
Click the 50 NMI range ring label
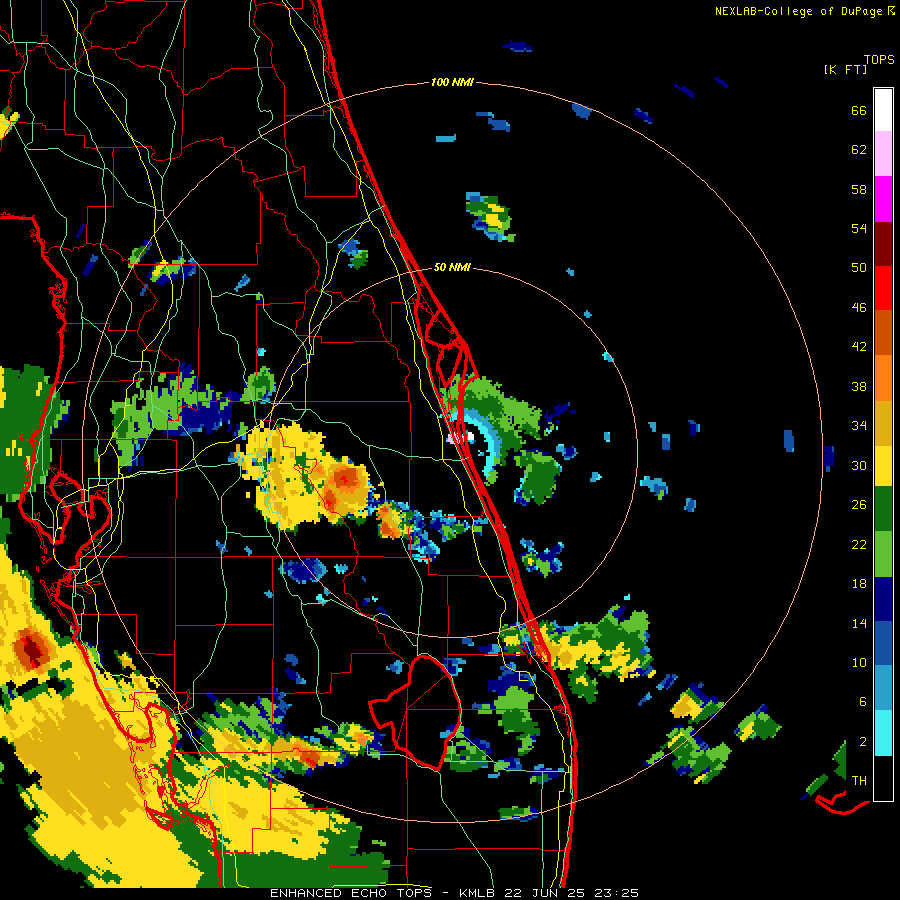click(x=452, y=267)
